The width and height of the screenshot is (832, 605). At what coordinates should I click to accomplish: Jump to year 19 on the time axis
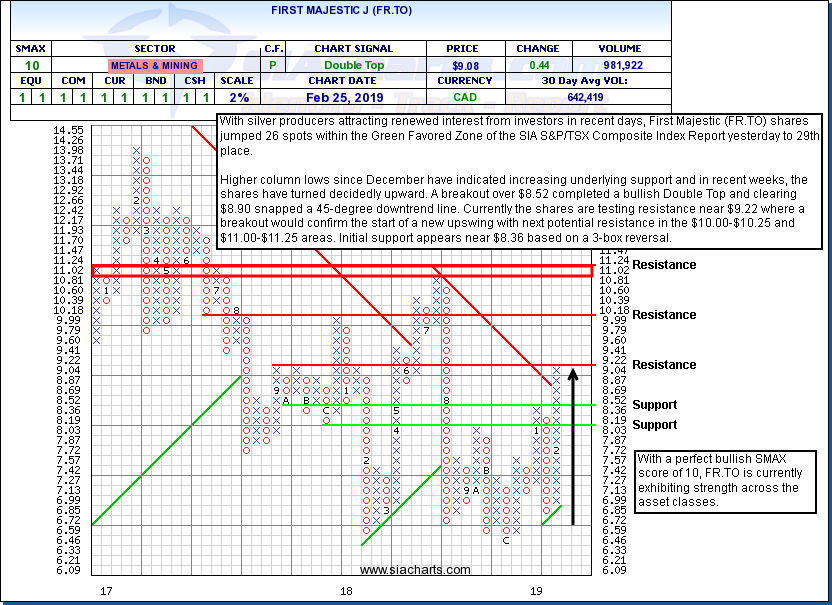[536, 592]
